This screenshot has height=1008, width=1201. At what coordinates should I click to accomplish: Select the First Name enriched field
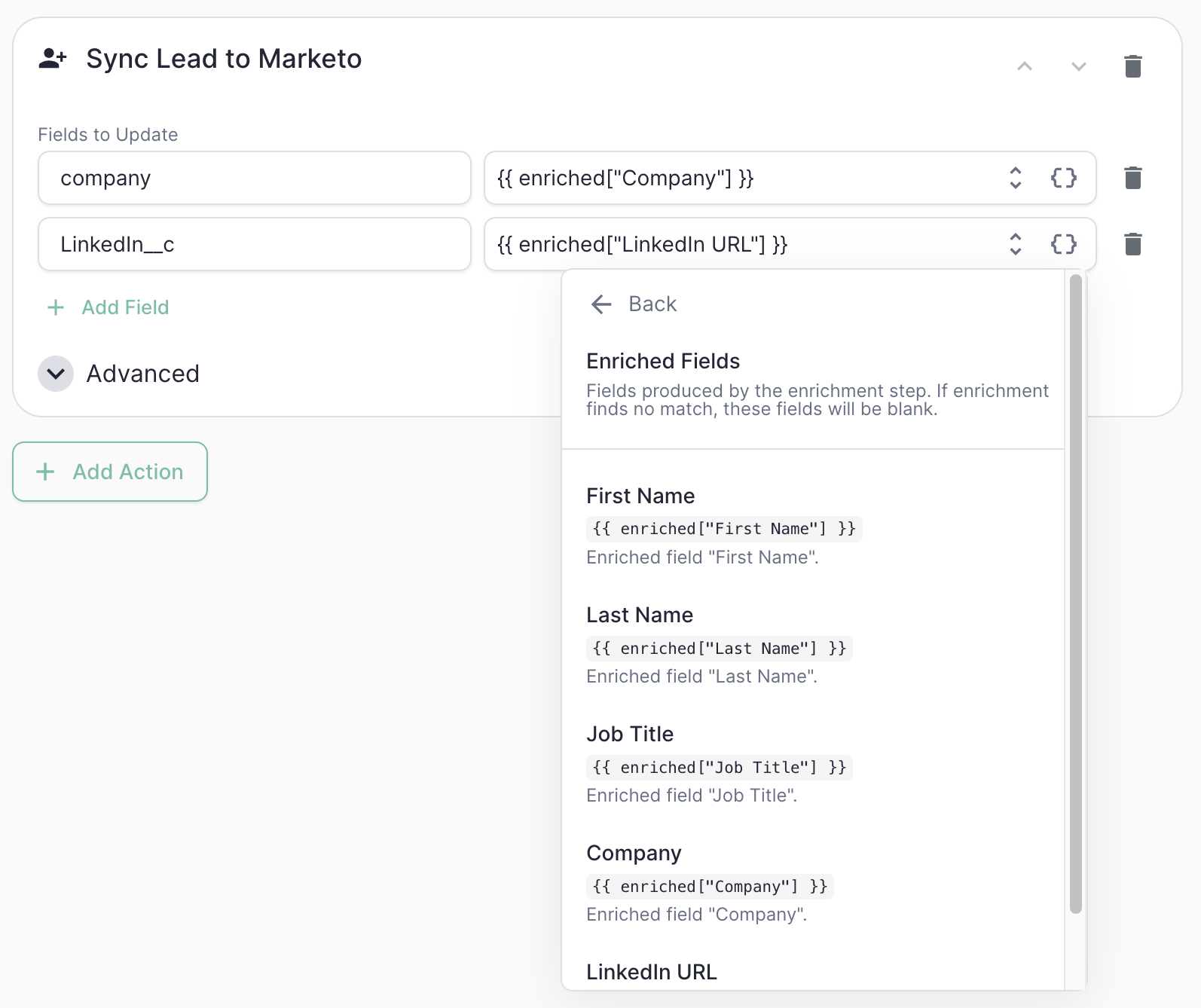[x=813, y=526]
